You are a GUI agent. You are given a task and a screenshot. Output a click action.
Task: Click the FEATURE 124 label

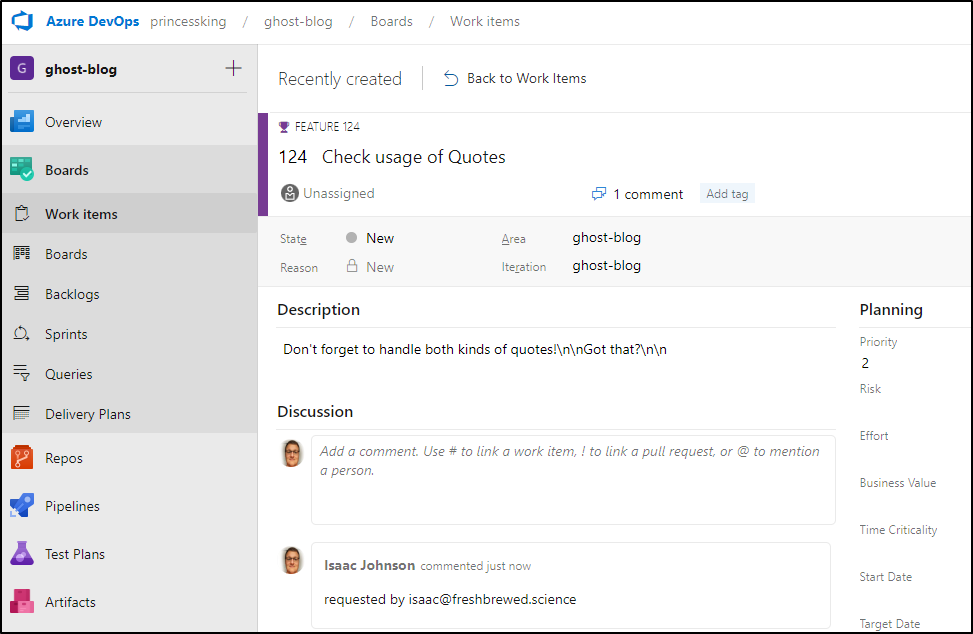click(x=327, y=127)
